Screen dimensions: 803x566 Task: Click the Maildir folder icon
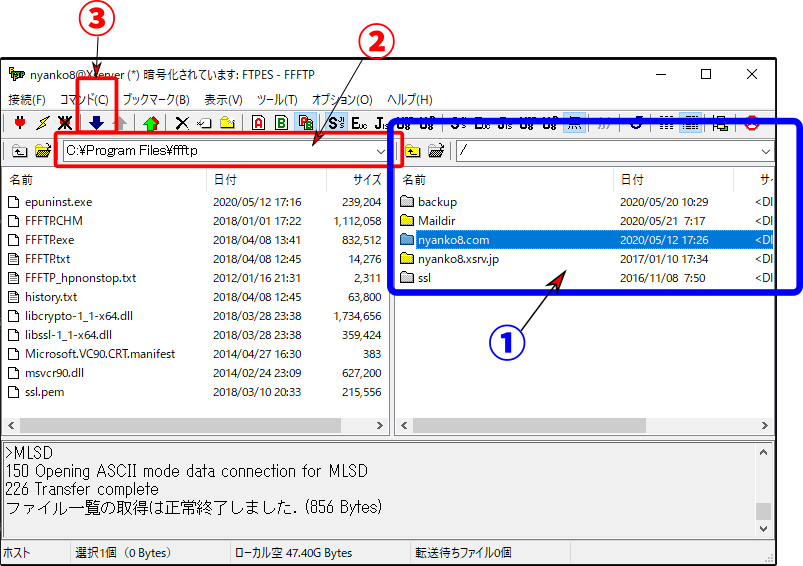(x=407, y=220)
